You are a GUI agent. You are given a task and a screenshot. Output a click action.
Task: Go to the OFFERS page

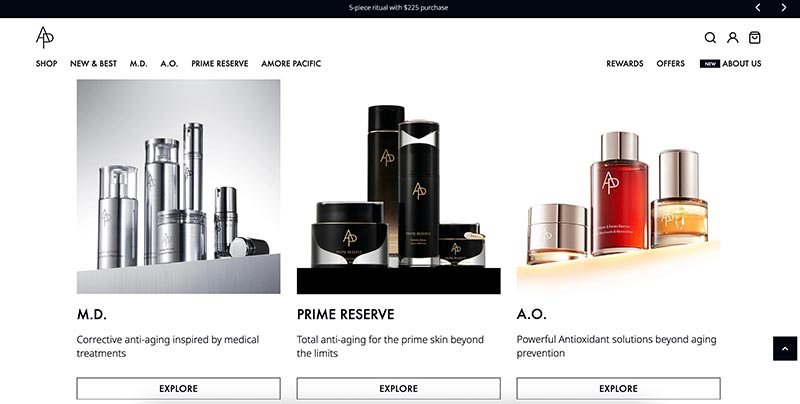point(670,64)
